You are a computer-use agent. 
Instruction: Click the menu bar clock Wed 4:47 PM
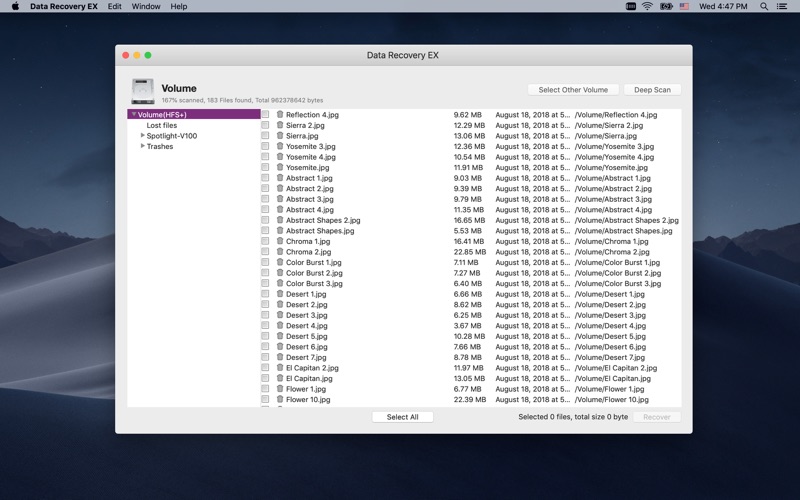[723, 6]
